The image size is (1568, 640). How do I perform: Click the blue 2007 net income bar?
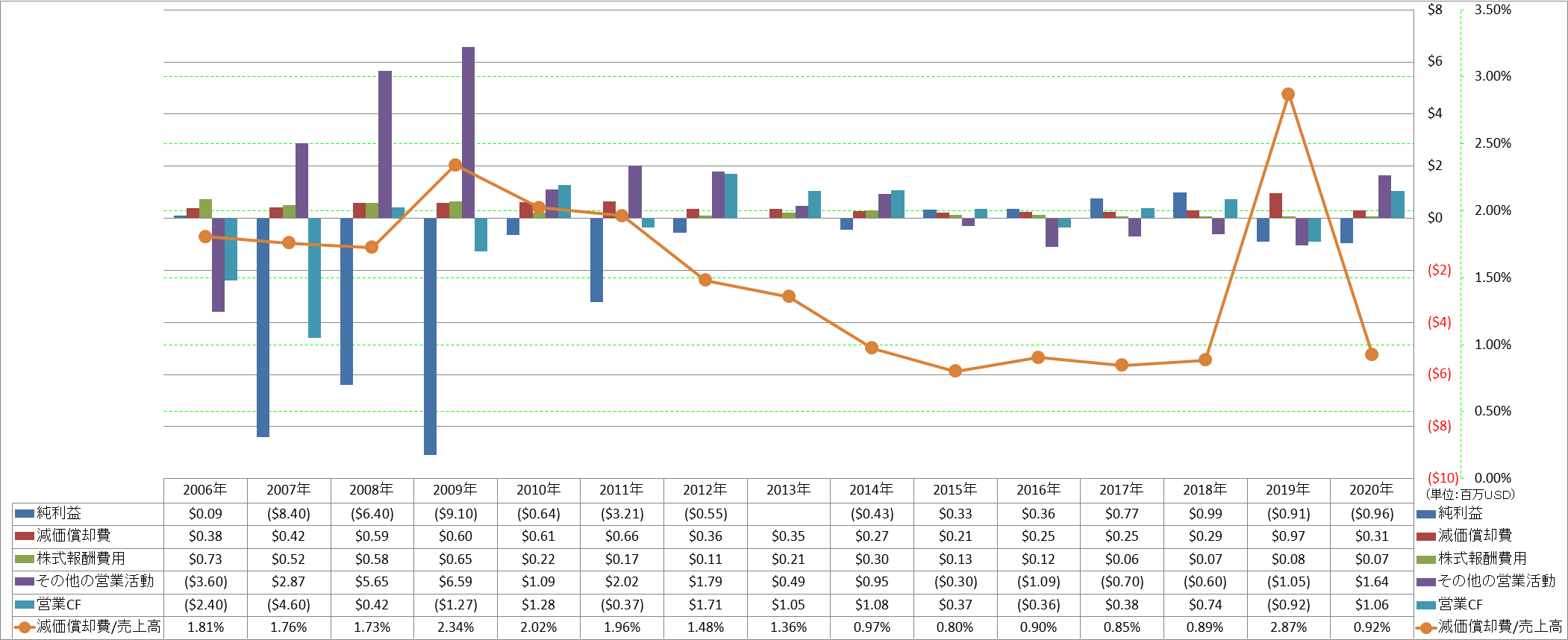coord(263,327)
